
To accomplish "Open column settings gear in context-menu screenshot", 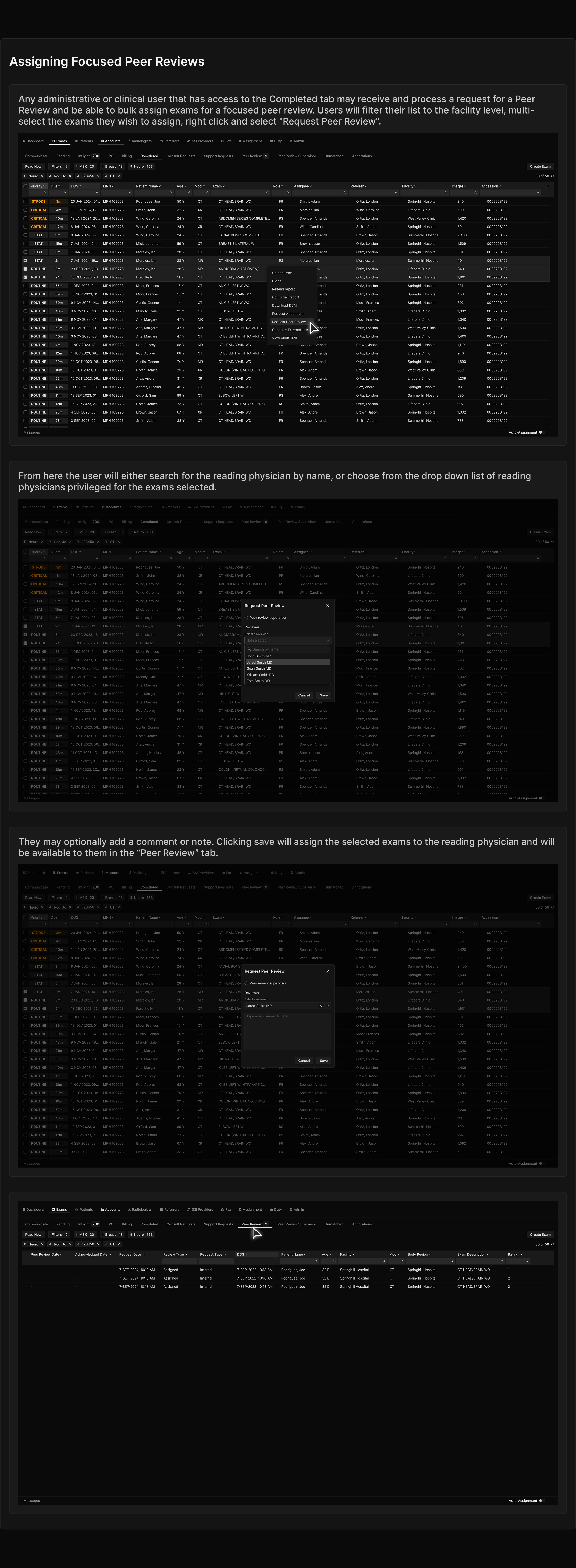I will click(547, 186).
